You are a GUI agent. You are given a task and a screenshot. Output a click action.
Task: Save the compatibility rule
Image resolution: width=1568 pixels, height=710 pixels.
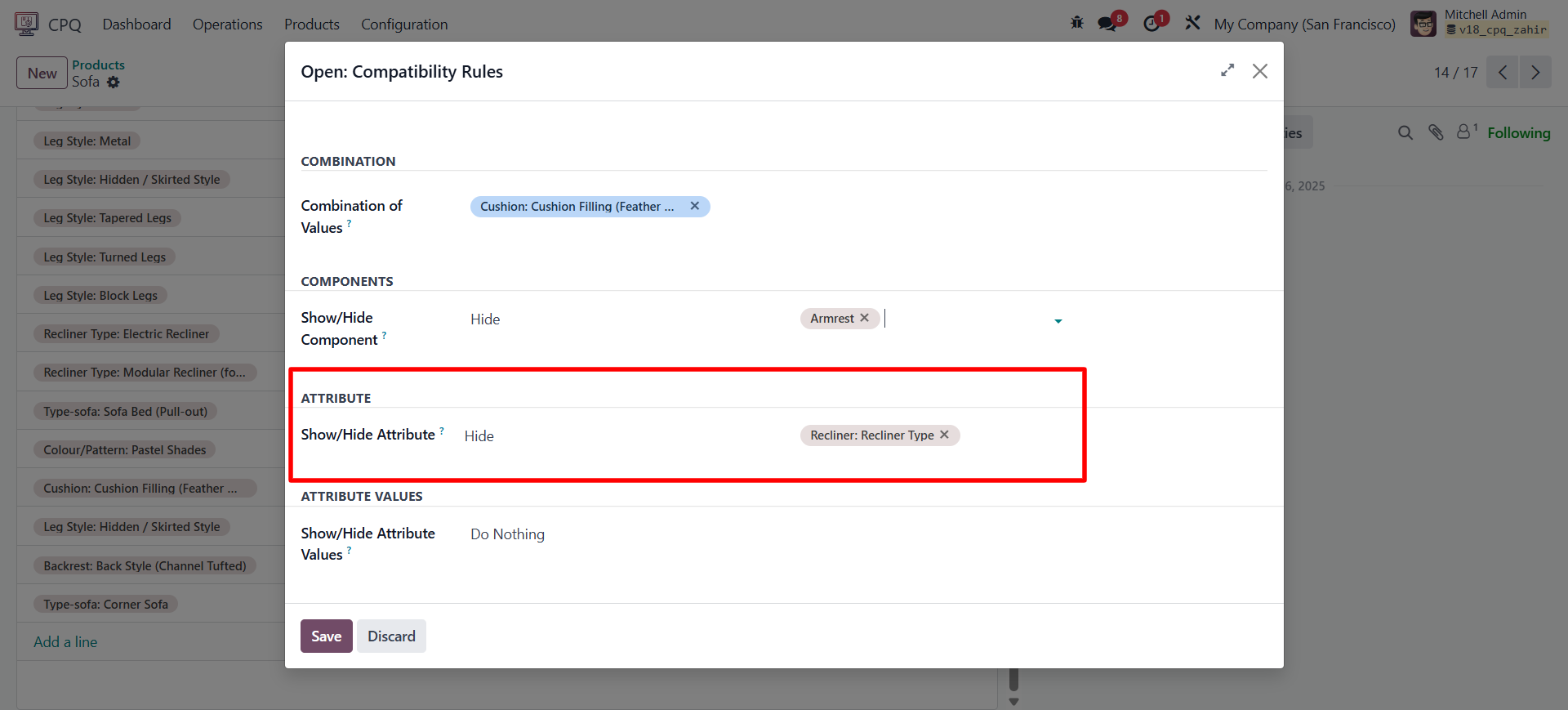click(326, 636)
